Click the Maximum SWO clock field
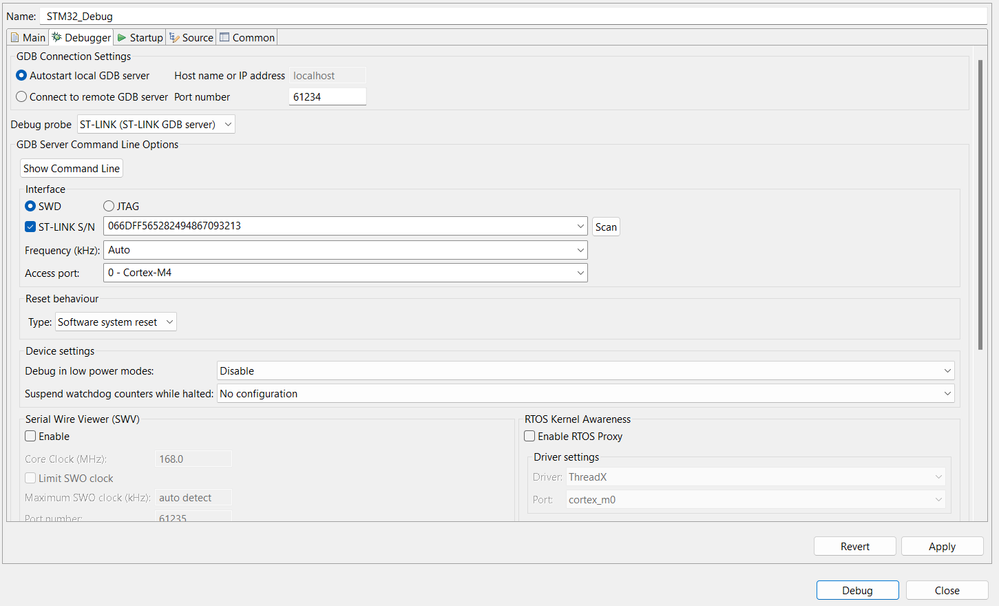 193,498
